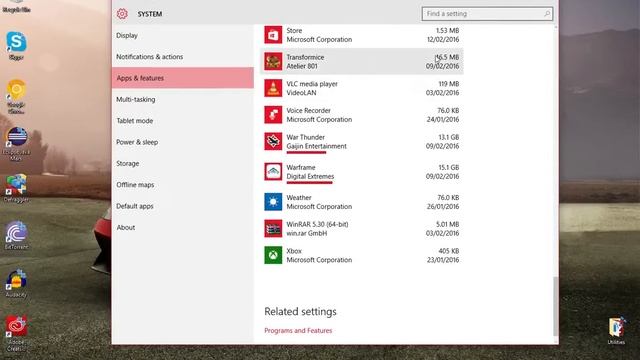The image size is (640, 360).
Task: Click VLC media player size 119 MB
Action: (x=449, y=84)
